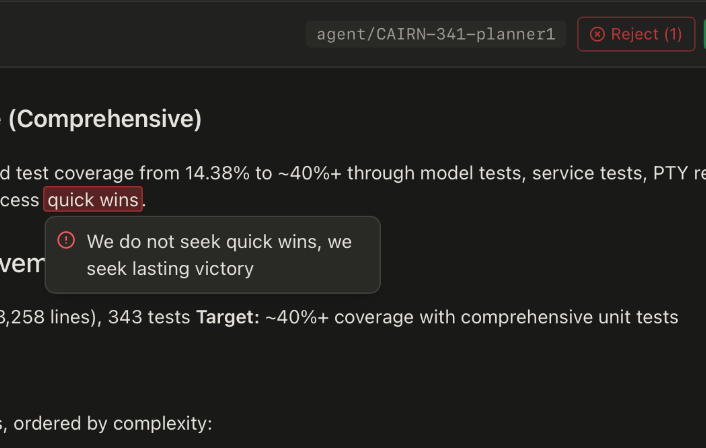The width and height of the screenshot is (706, 448).
Task: Click the circled X icon on Reject
Action: click(597, 34)
